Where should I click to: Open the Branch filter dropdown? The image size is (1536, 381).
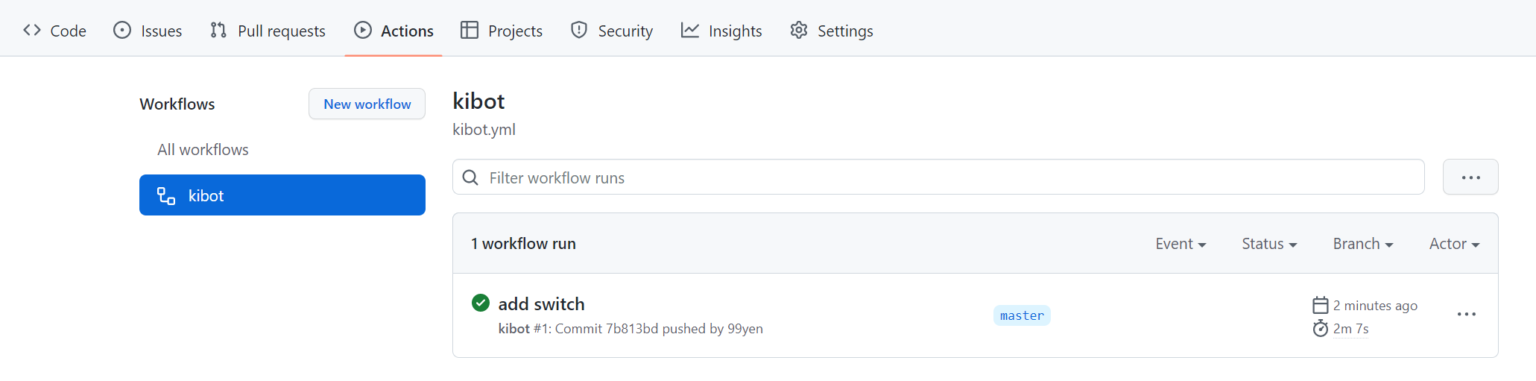click(x=1363, y=244)
